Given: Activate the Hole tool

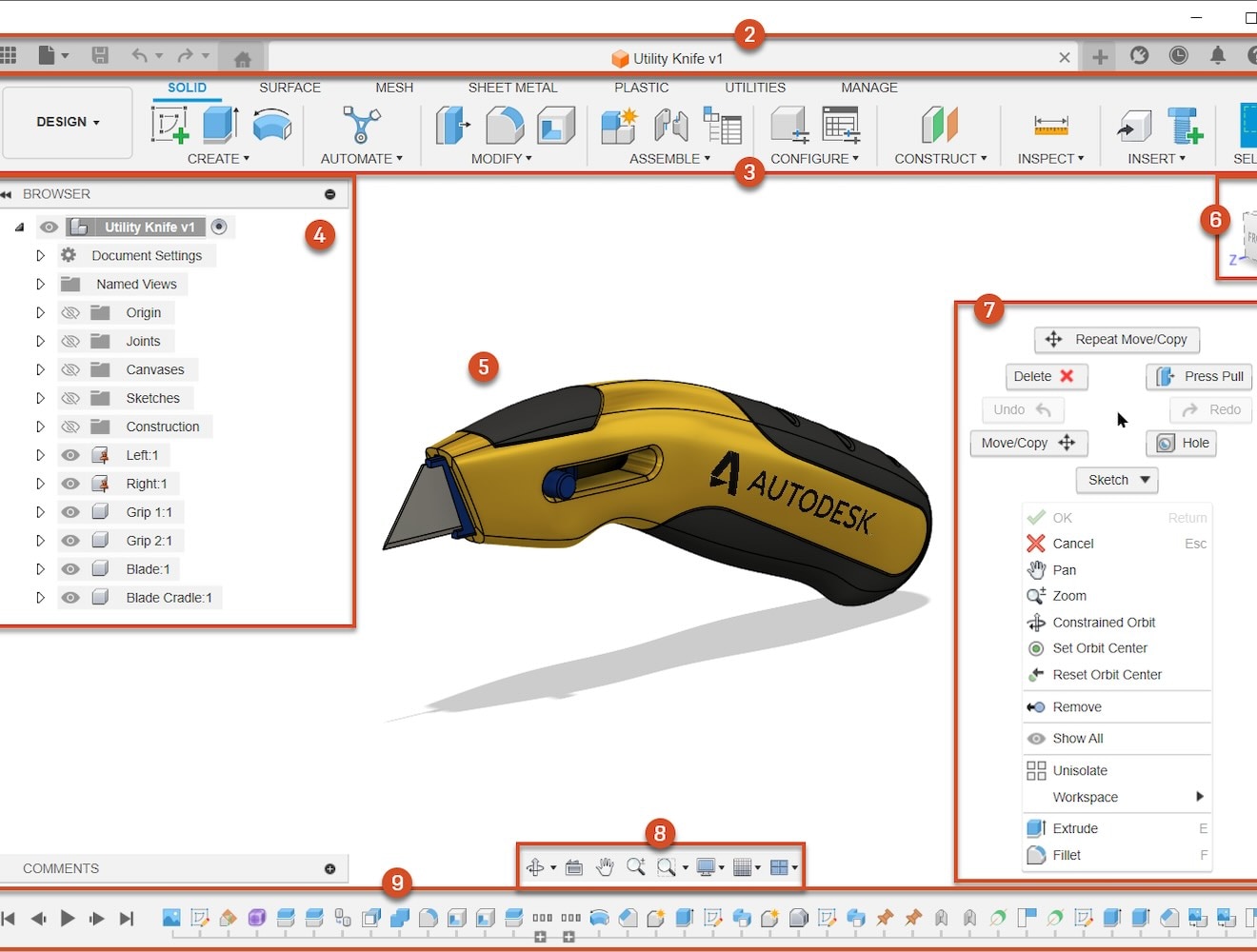Looking at the screenshot, I should pos(1181,443).
